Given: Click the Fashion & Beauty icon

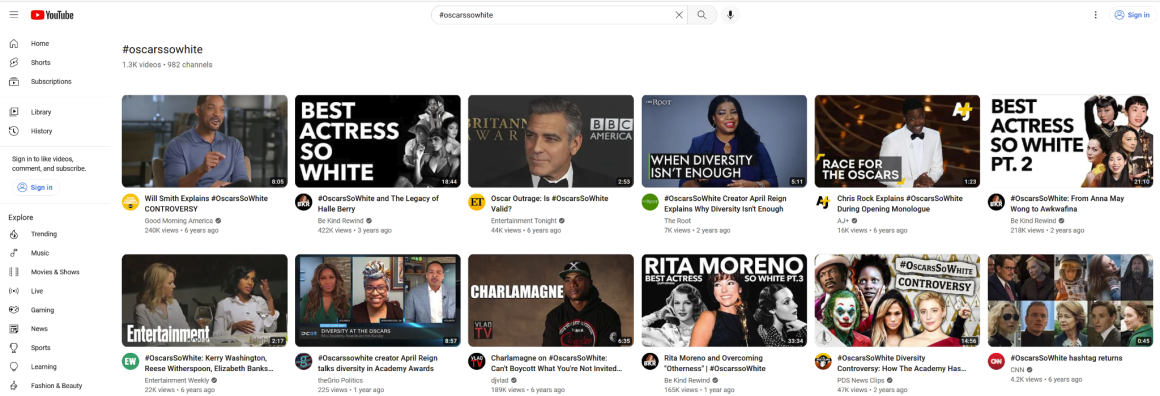Looking at the screenshot, I should click(x=14, y=386).
